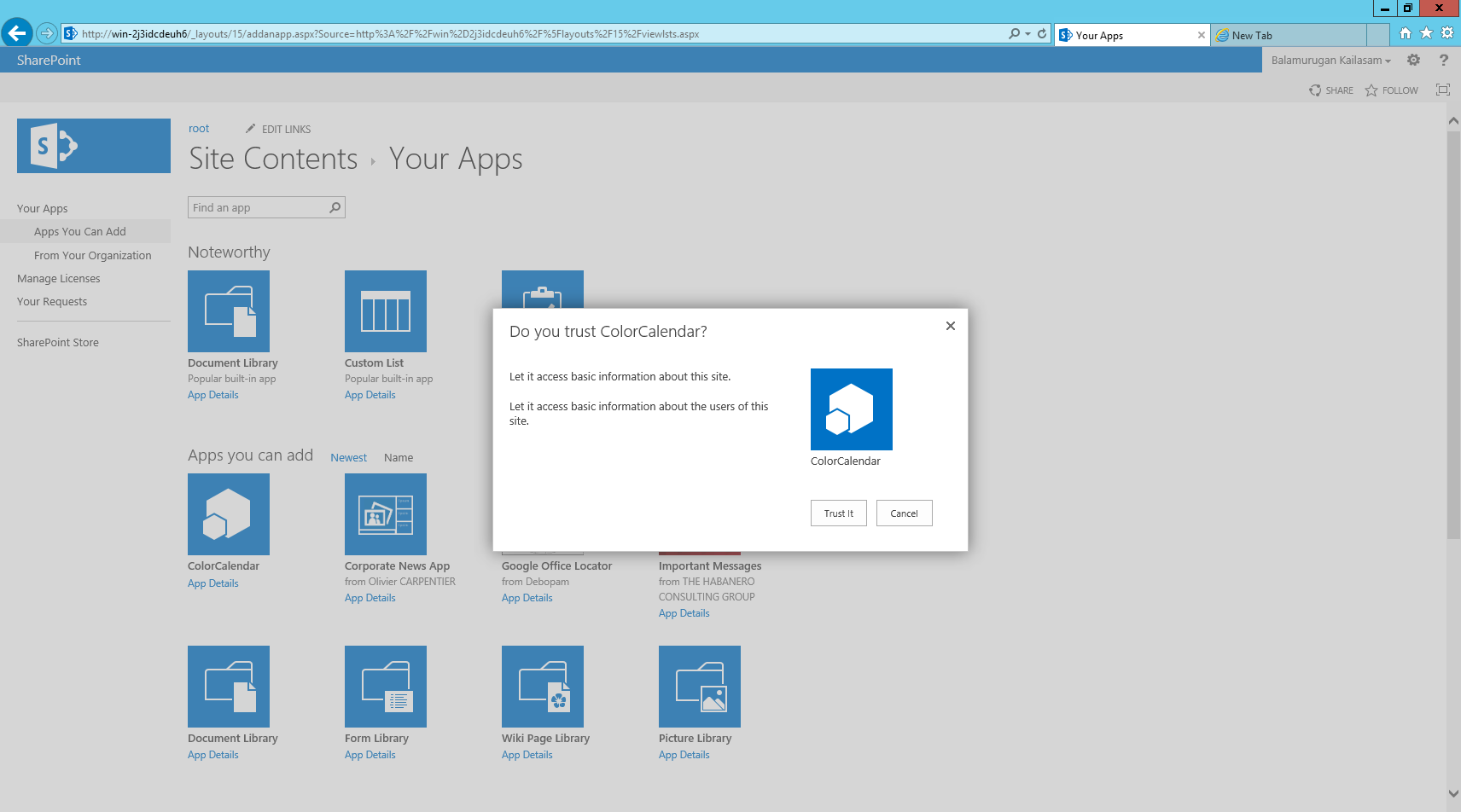The width and height of the screenshot is (1461, 812).
Task: Open App Details for Google Office Locator
Action: click(527, 598)
